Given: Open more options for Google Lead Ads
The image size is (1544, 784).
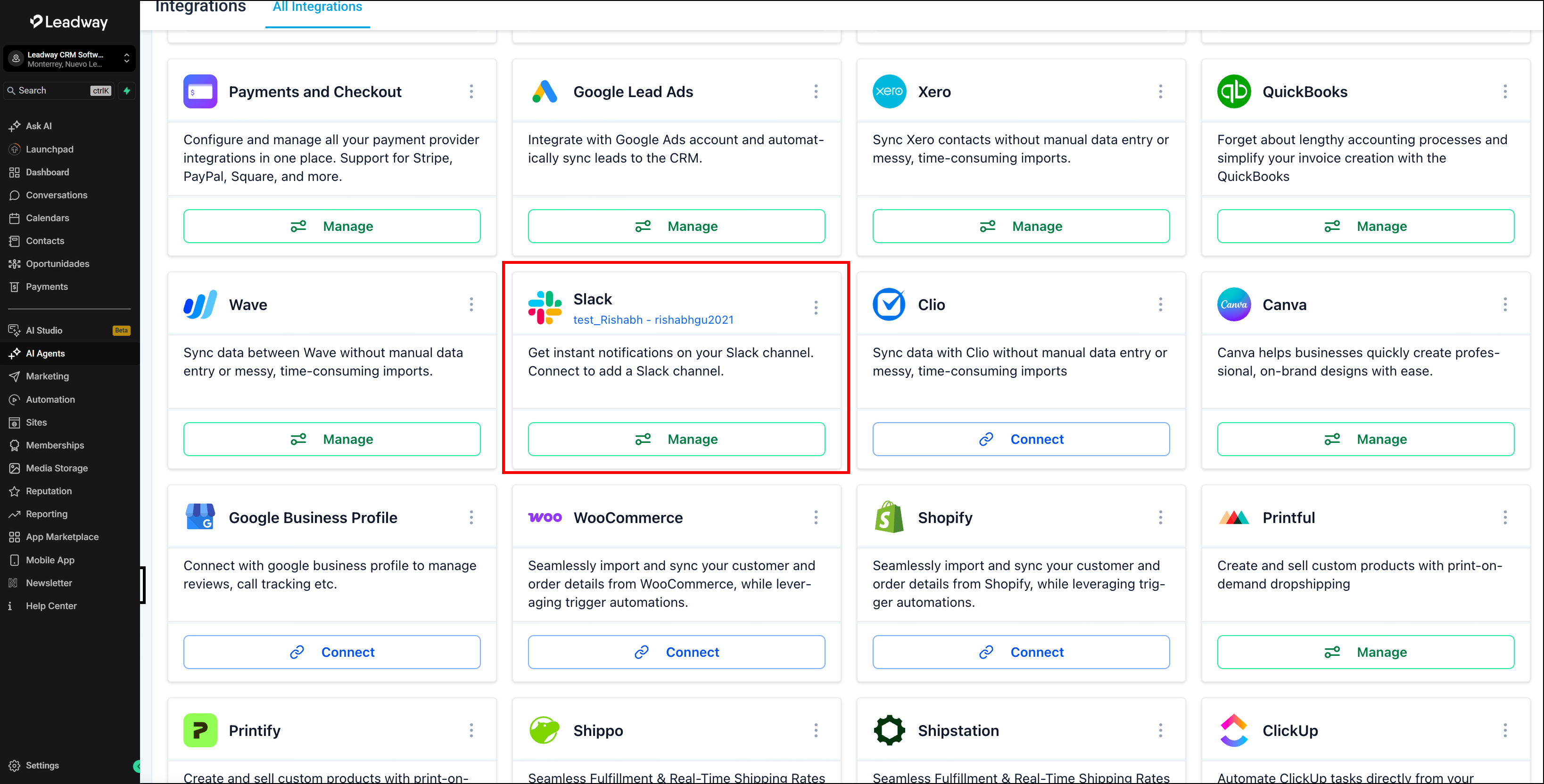Looking at the screenshot, I should [x=816, y=91].
